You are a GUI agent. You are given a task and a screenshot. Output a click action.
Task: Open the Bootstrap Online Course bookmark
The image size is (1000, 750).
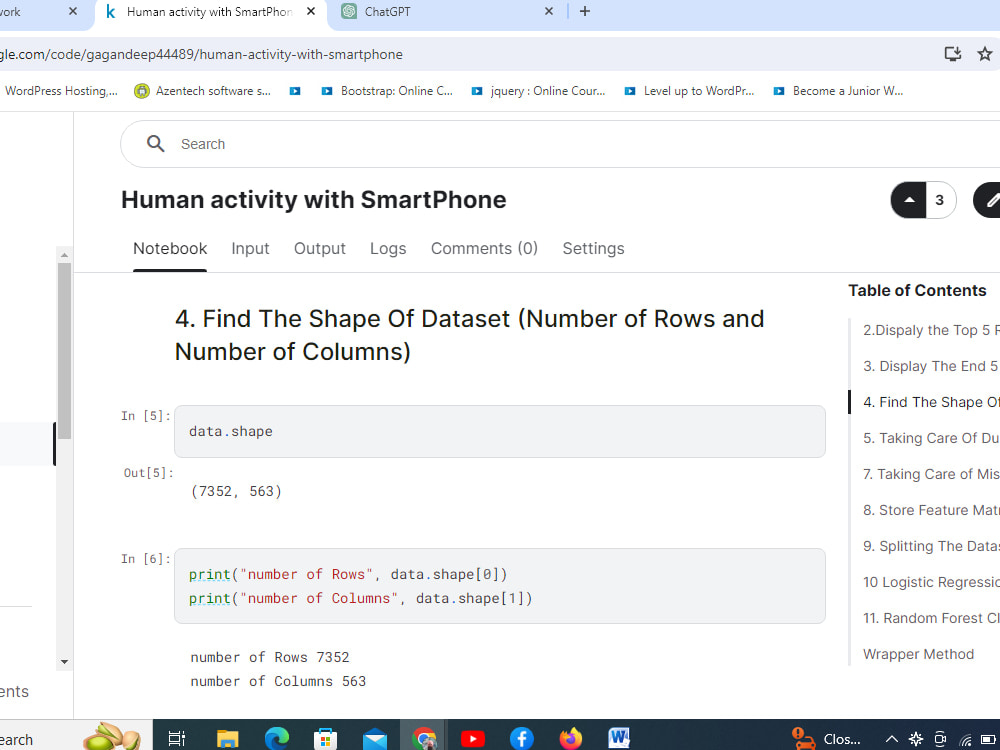pos(387,91)
